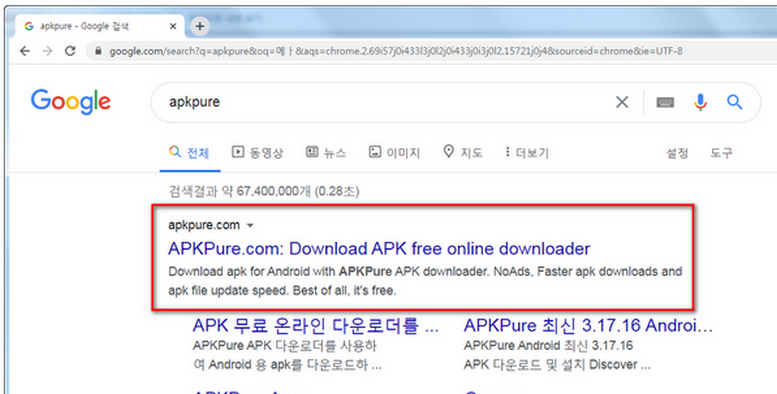Close the apkpure Google search tab

tap(173, 26)
